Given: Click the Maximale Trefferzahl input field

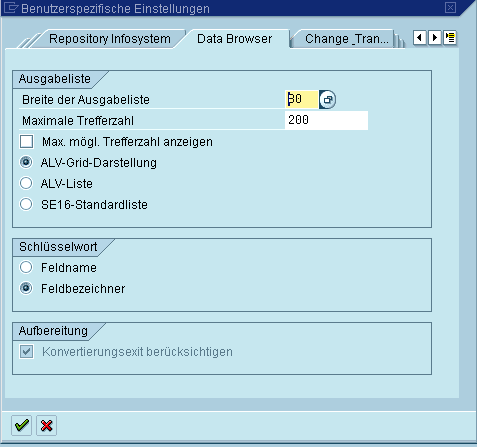Looking at the screenshot, I should click(326, 120).
